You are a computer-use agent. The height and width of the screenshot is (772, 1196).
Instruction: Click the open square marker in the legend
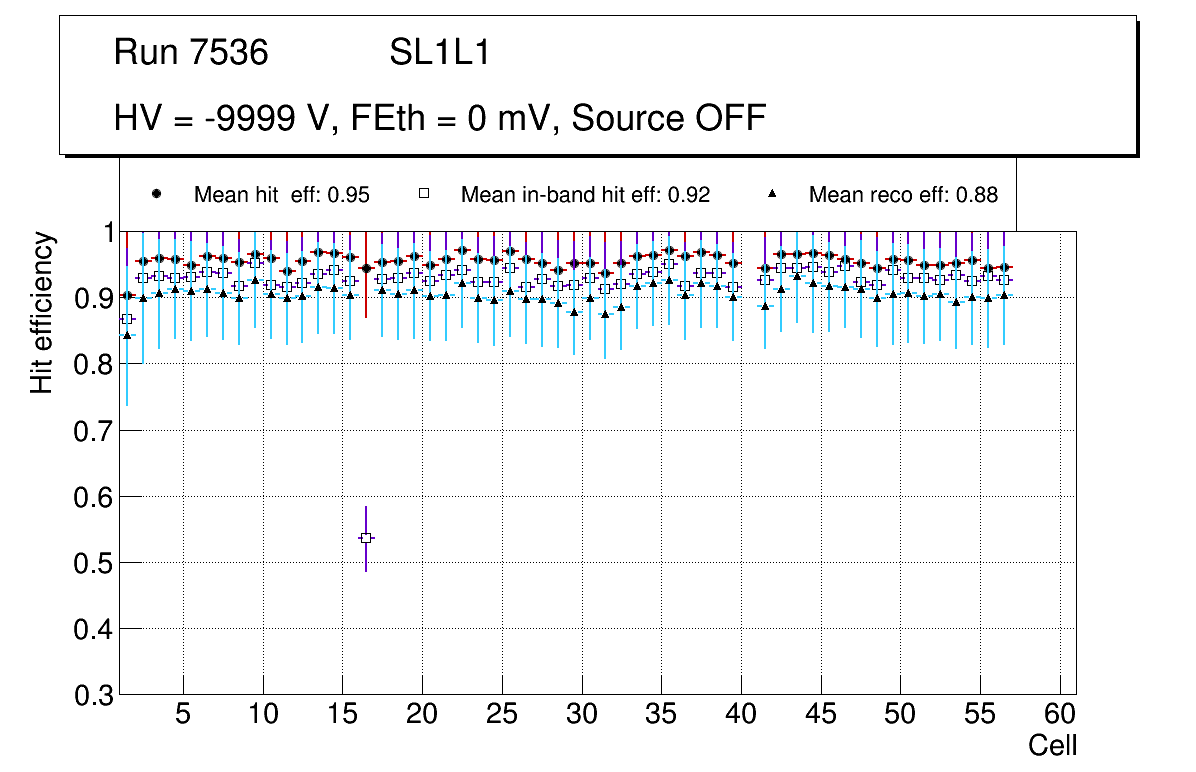click(423, 195)
